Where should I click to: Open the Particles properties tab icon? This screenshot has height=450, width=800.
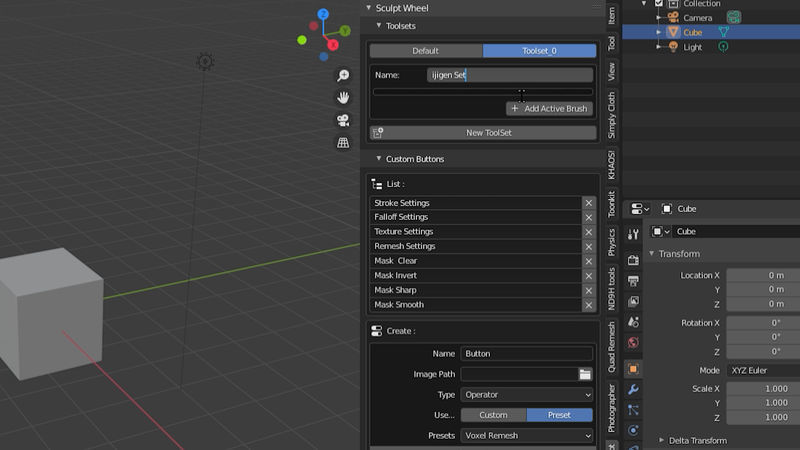[633, 410]
